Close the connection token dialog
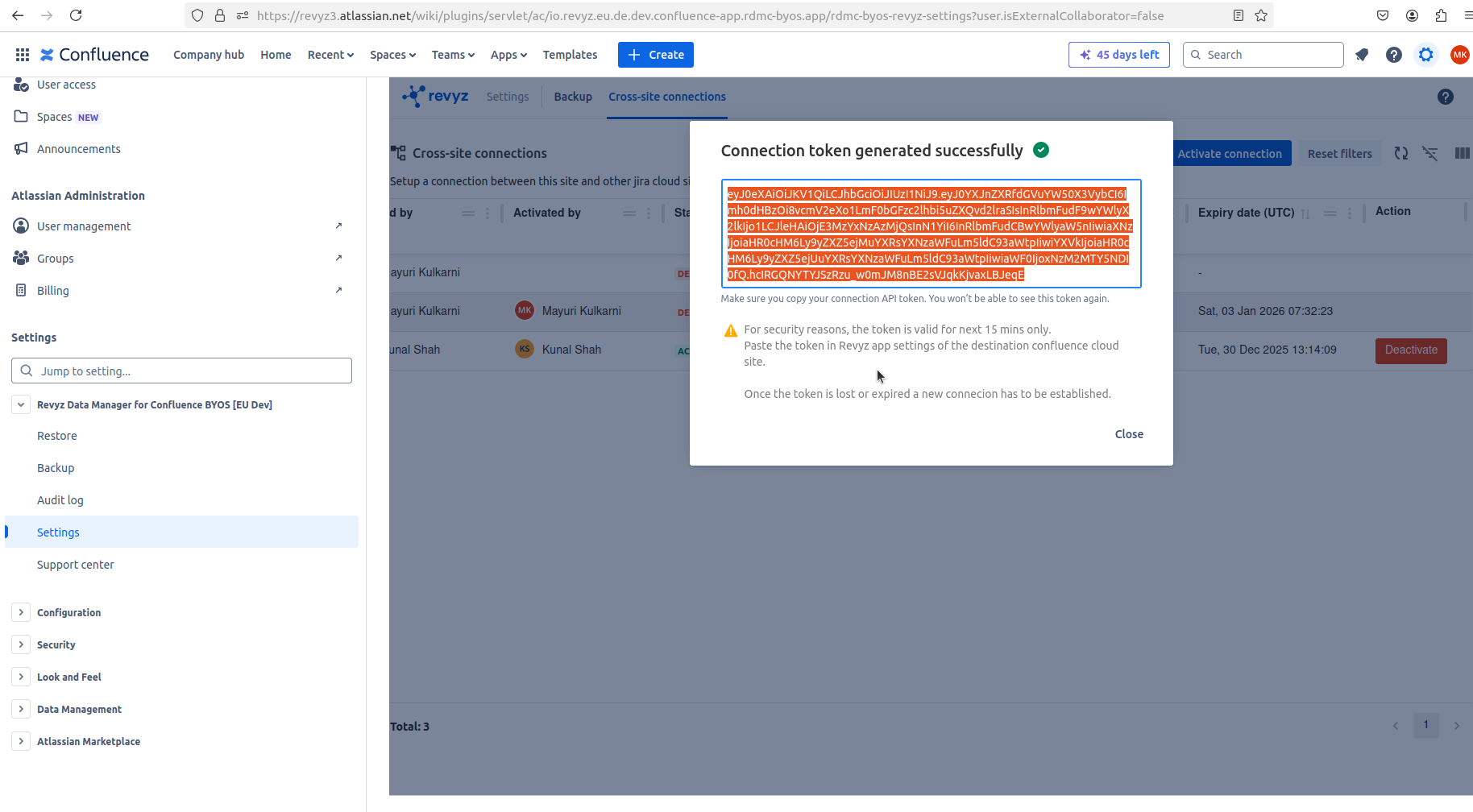This screenshot has width=1473, height=812. coord(1129,434)
